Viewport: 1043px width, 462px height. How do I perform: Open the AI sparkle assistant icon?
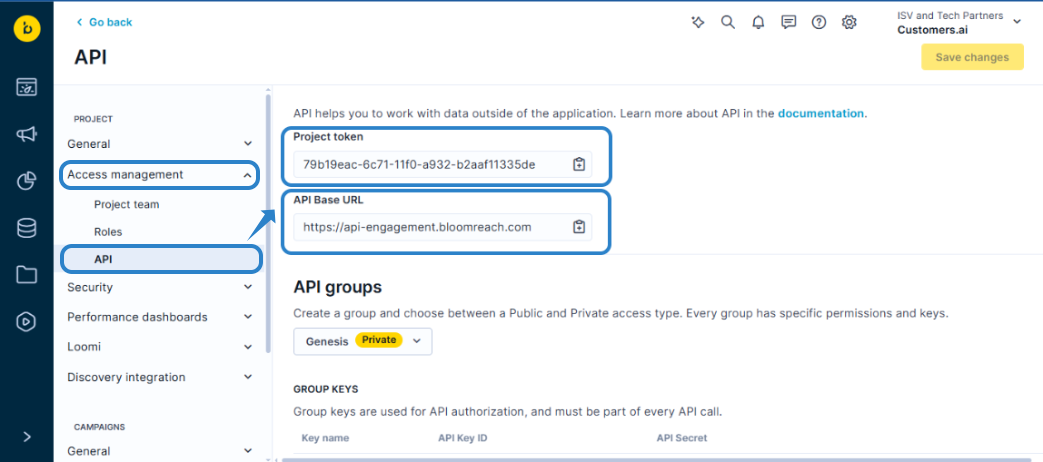[x=698, y=22]
